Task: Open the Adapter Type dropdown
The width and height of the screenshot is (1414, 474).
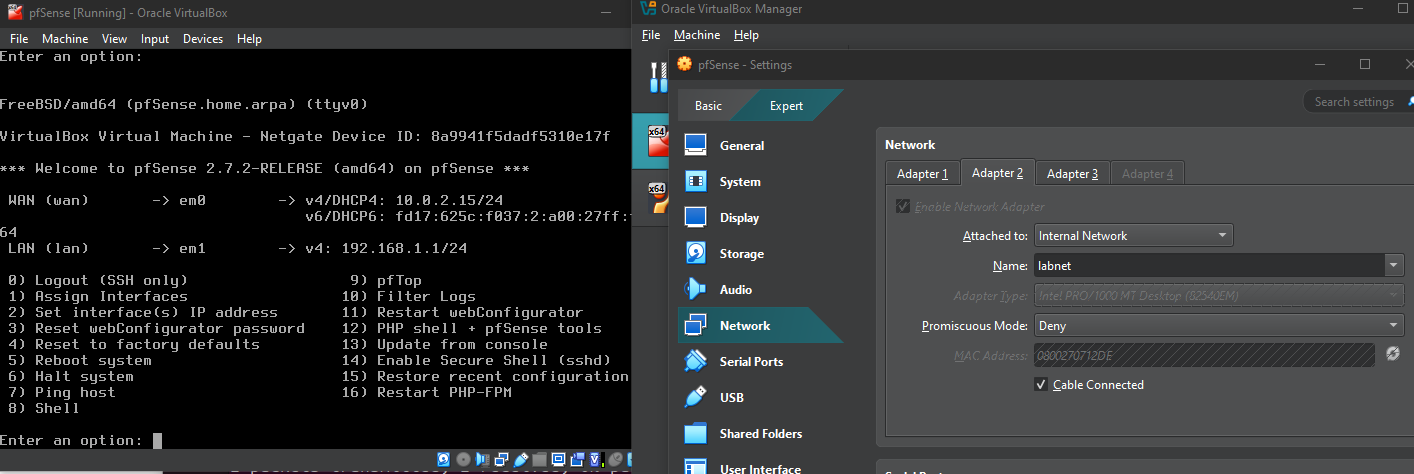Action: pos(1218,296)
